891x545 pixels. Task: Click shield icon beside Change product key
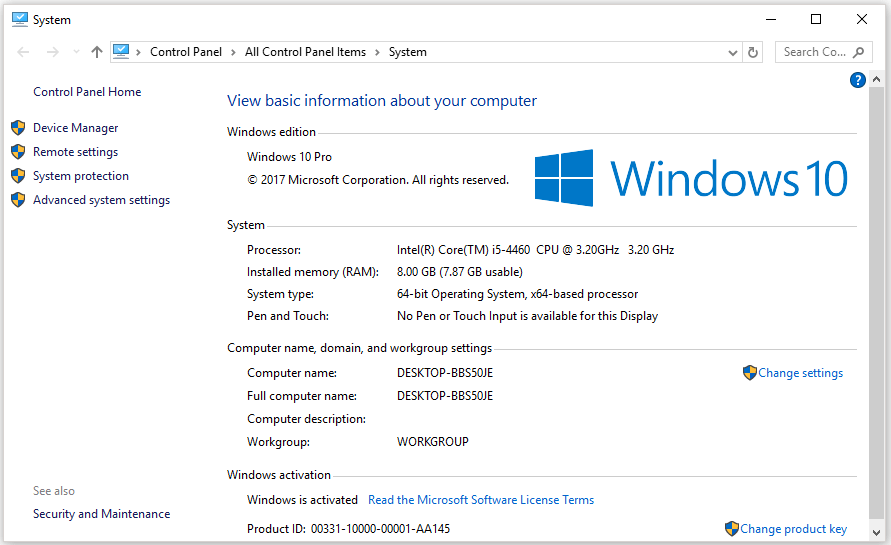(x=732, y=529)
